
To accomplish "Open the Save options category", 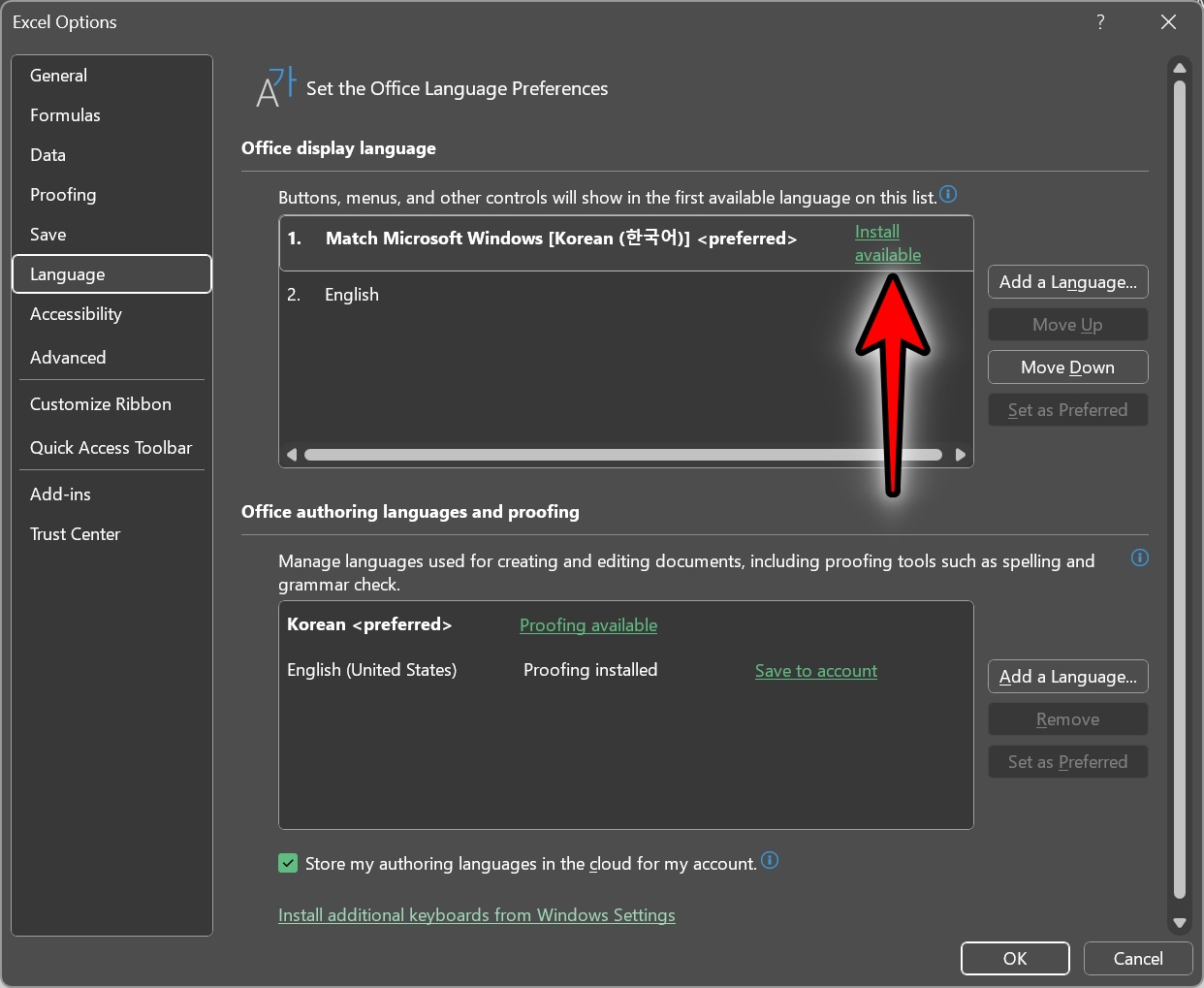I will pos(111,235).
